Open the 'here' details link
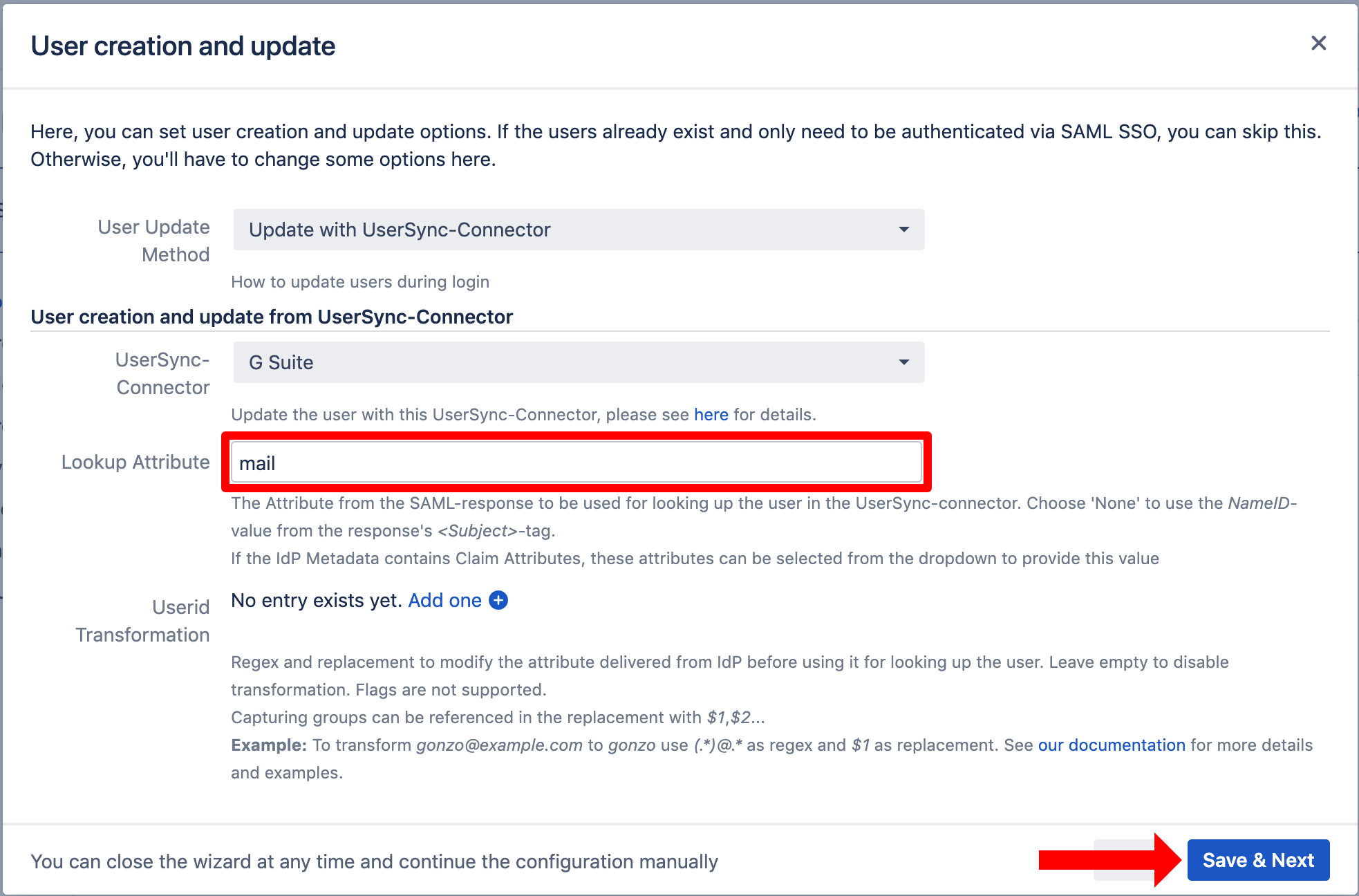The width and height of the screenshot is (1359, 896). (711, 415)
